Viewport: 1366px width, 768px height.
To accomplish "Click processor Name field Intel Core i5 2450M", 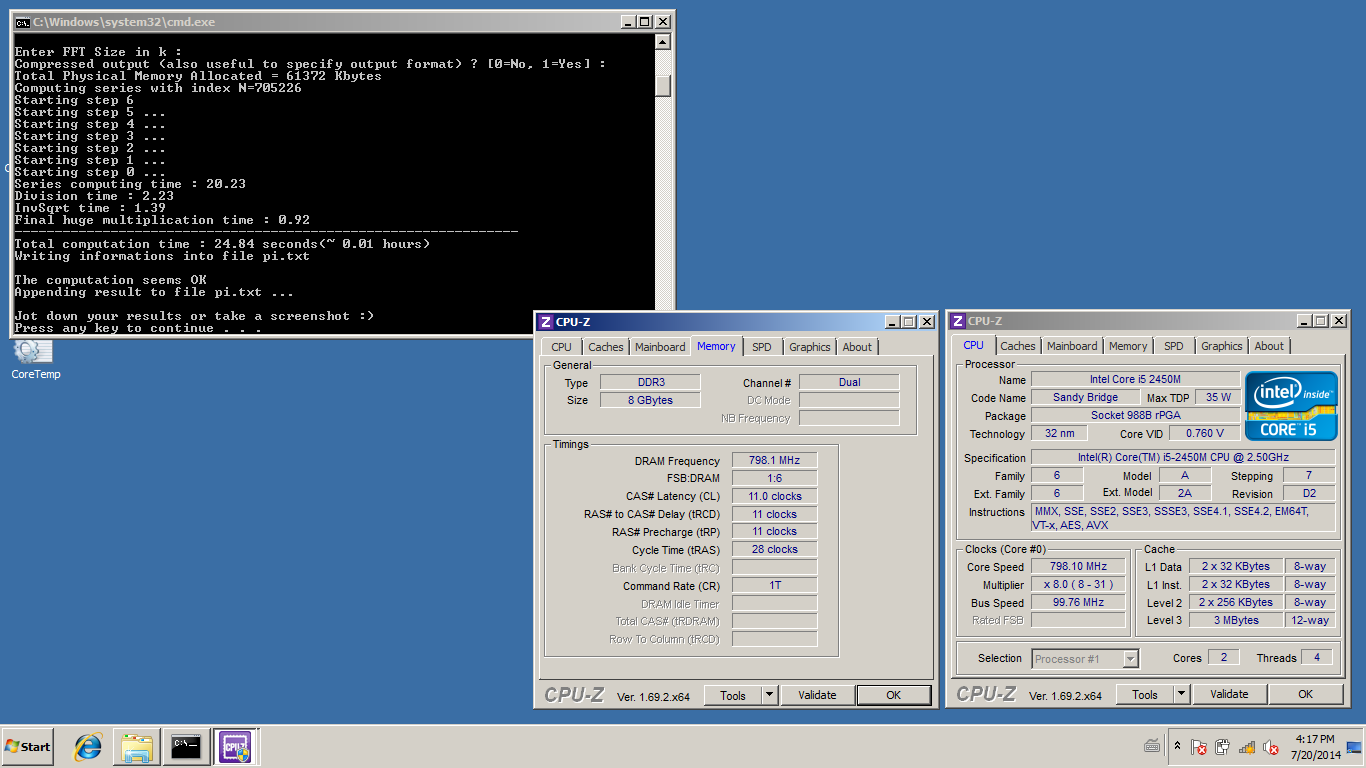I will 1135,380.
